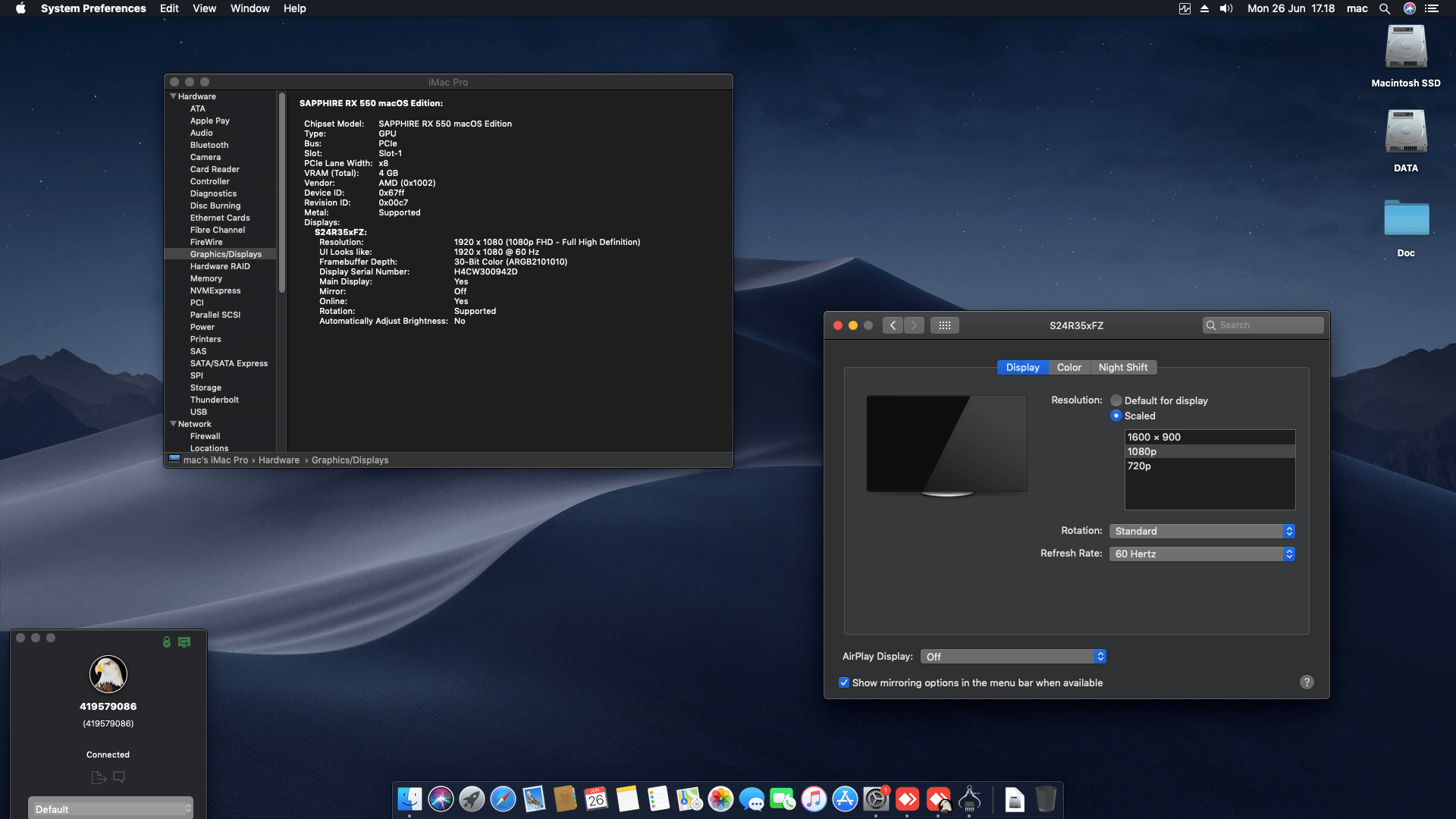Click the System Information sidebar scrollbar
This screenshot has width=1456, height=819.
(282, 193)
